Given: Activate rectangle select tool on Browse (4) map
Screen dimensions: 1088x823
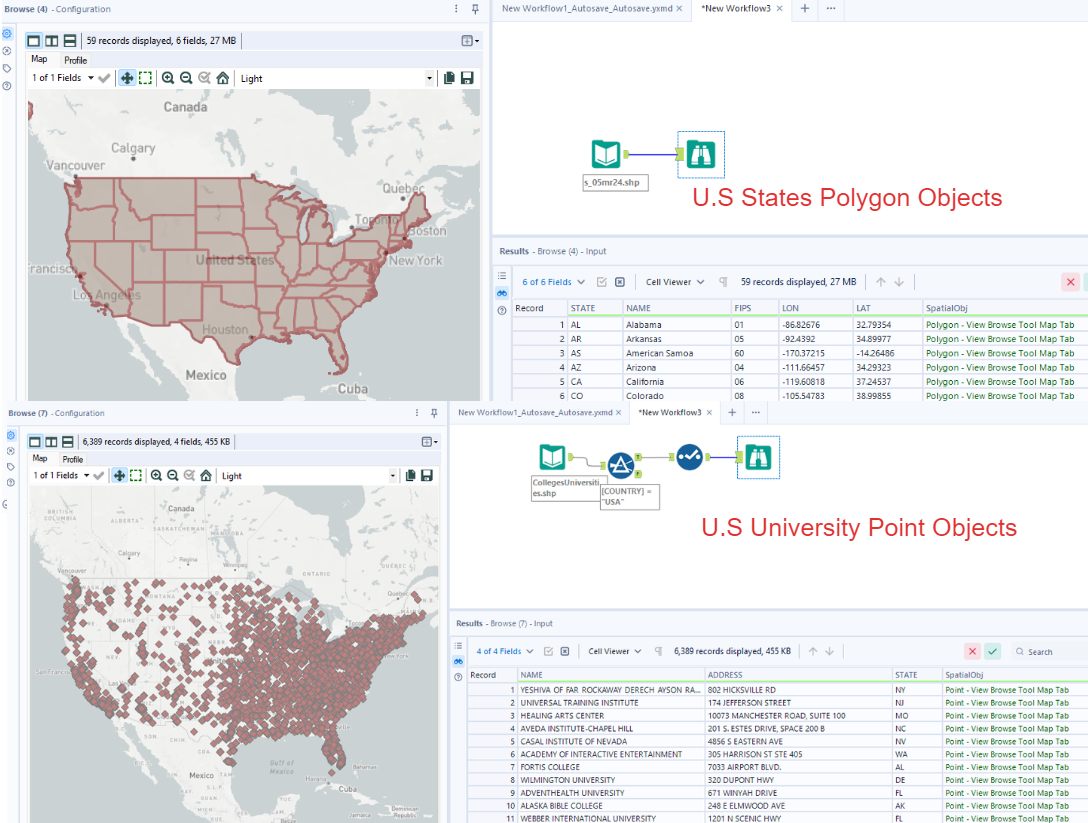Looking at the screenshot, I should pyautogui.click(x=145, y=78).
